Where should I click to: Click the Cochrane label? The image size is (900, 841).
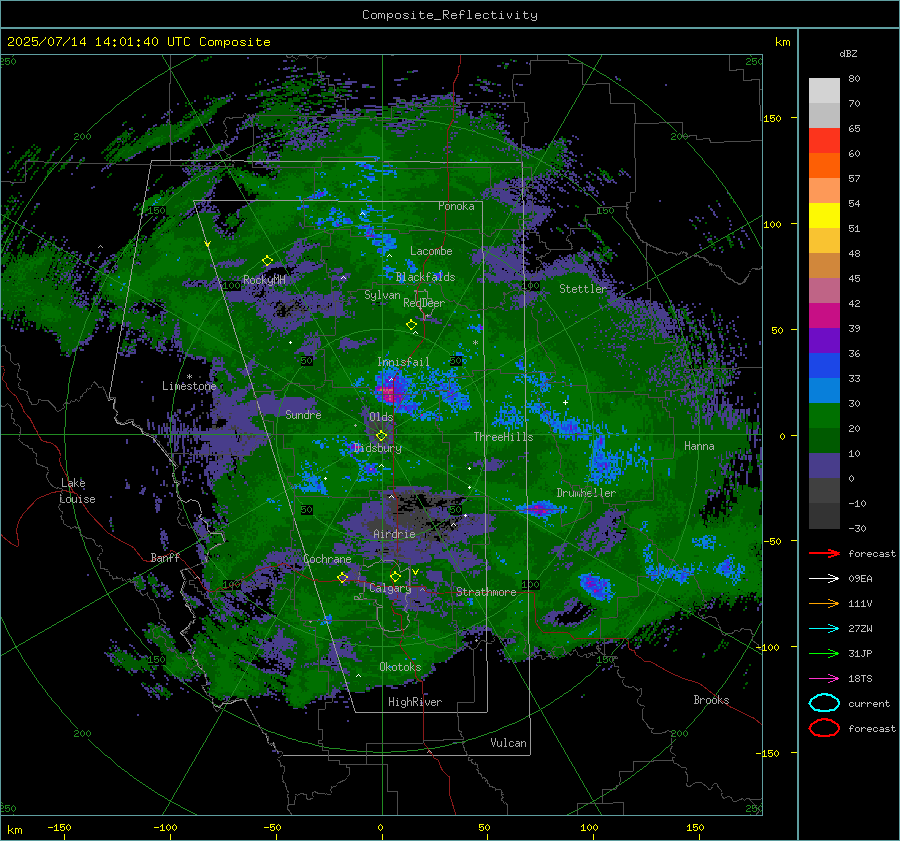327,559
